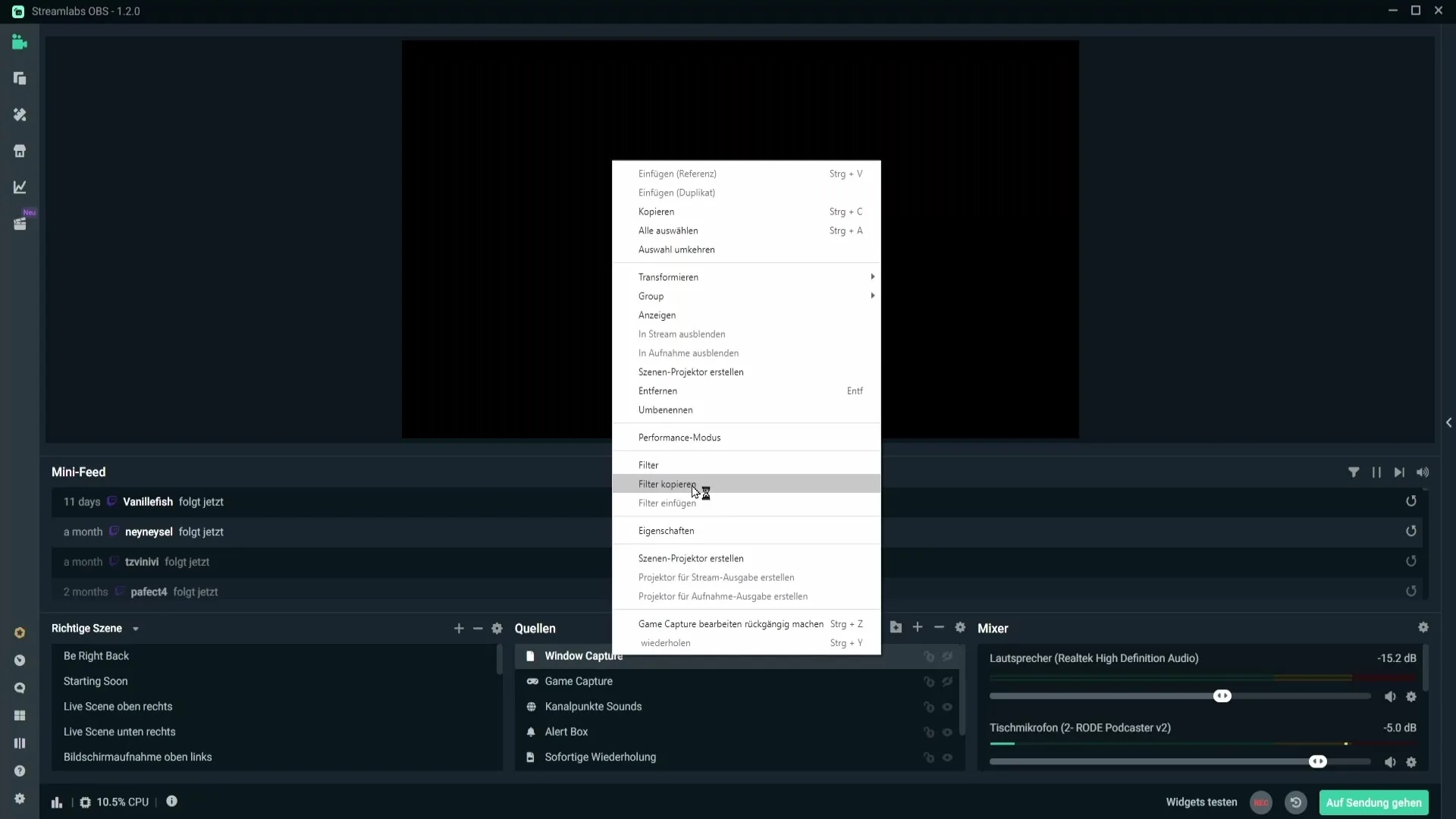The image size is (1456, 819).
Task: Lock the Game Capture source
Action: click(929, 682)
